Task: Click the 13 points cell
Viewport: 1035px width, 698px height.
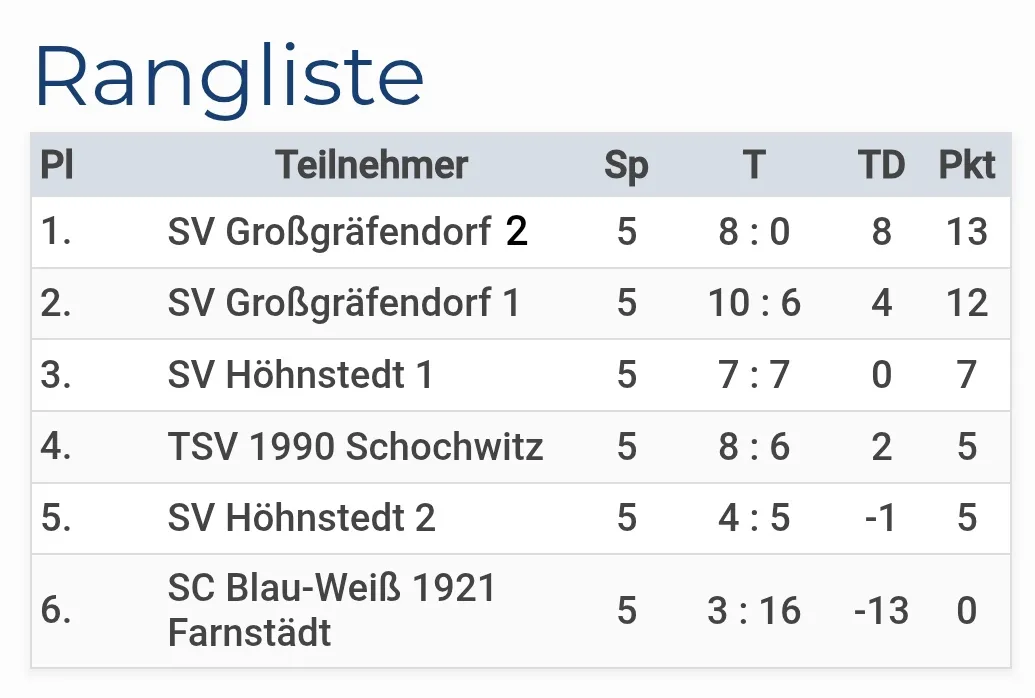Action: pyautogui.click(x=966, y=232)
